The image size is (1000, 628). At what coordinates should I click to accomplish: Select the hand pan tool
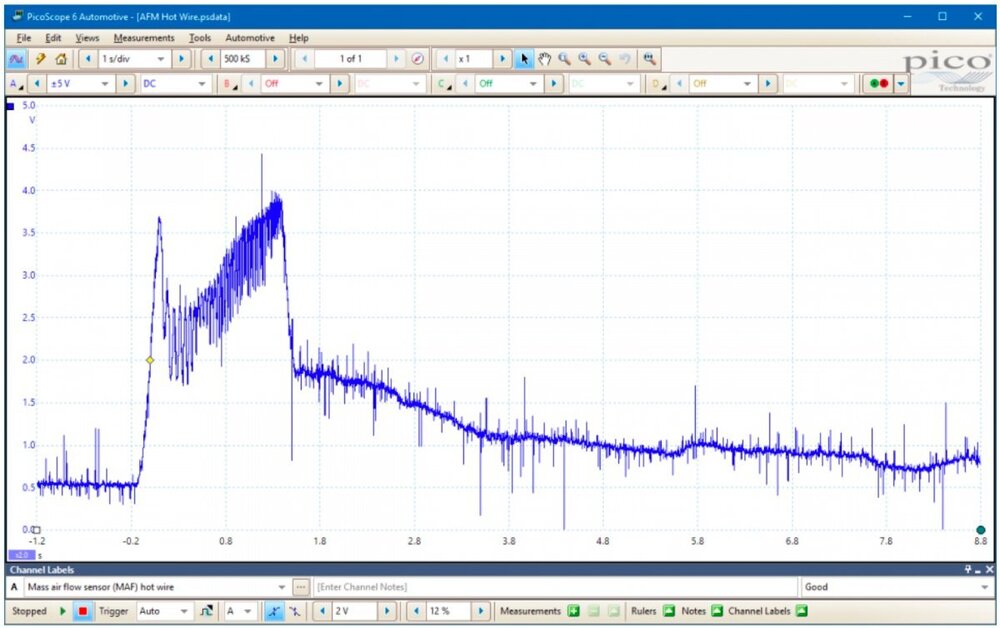click(545, 59)
